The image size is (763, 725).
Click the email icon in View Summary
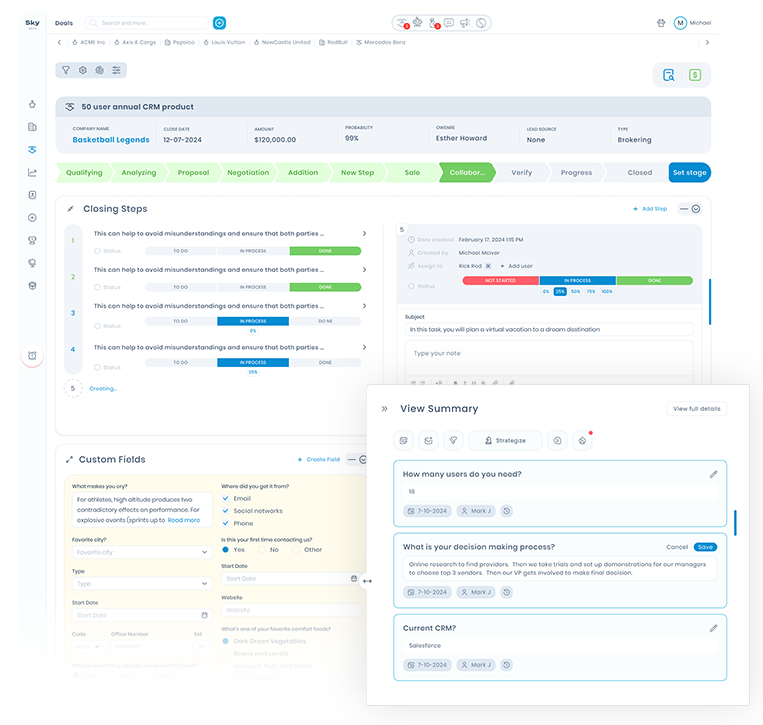click(425, 440)
